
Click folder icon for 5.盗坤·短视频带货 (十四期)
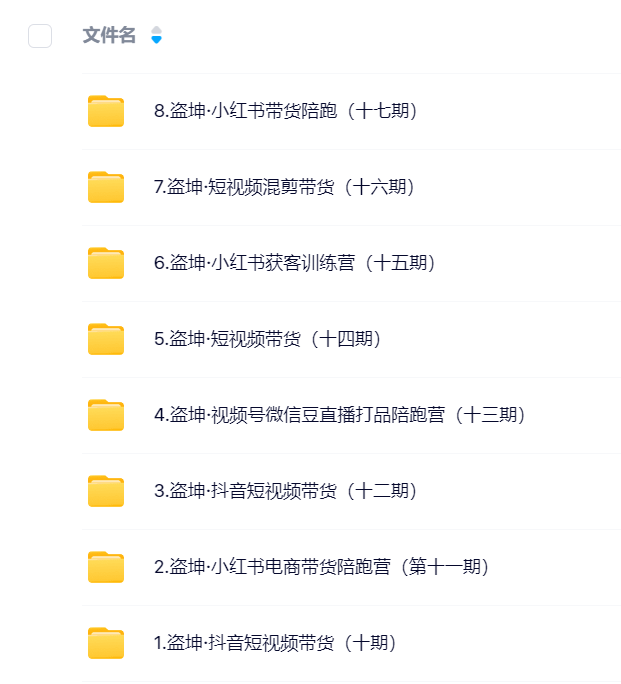click(x=106, y=339)
